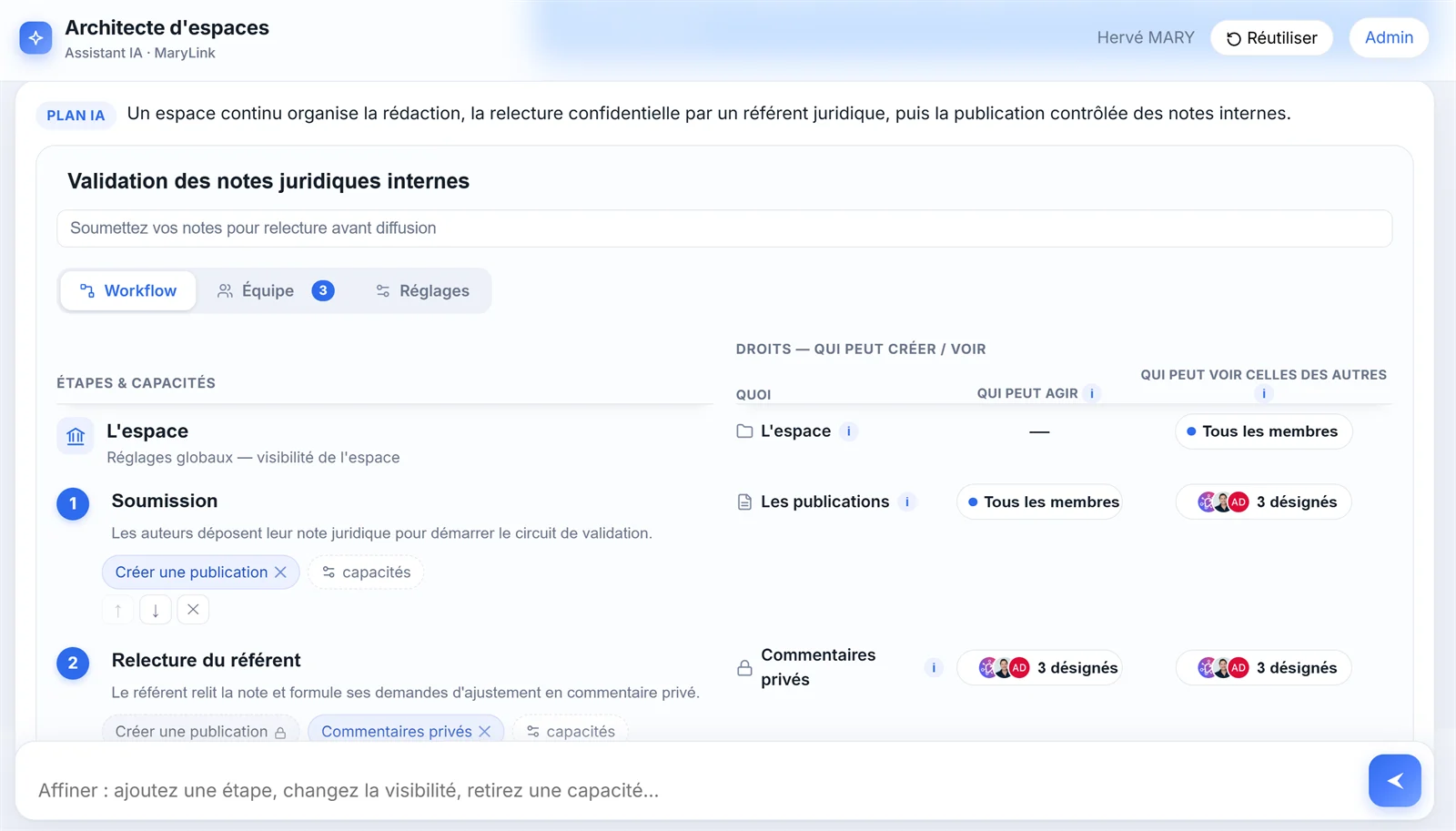Click step number 2 circle for Relecture
The height and width of the screenshot is (831, 1456).
pyautogui.click(x=73, y=663)
